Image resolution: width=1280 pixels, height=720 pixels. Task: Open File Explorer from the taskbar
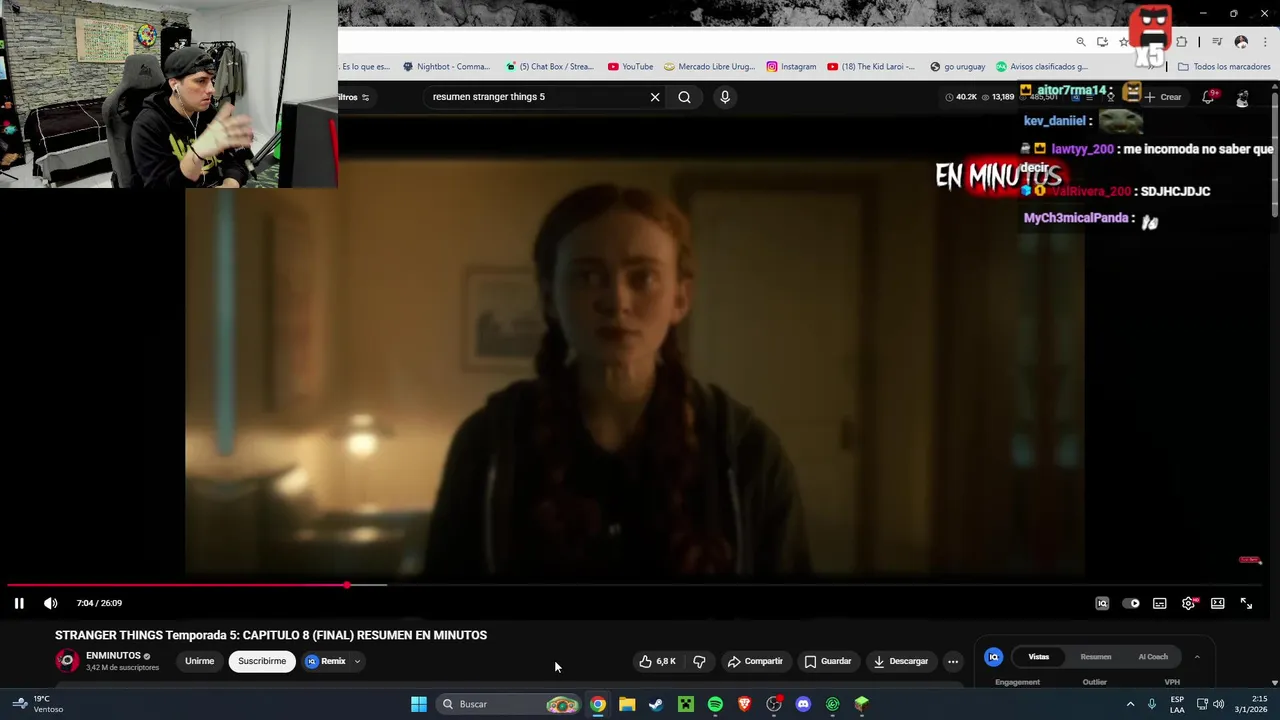click(x=627, y=704)
